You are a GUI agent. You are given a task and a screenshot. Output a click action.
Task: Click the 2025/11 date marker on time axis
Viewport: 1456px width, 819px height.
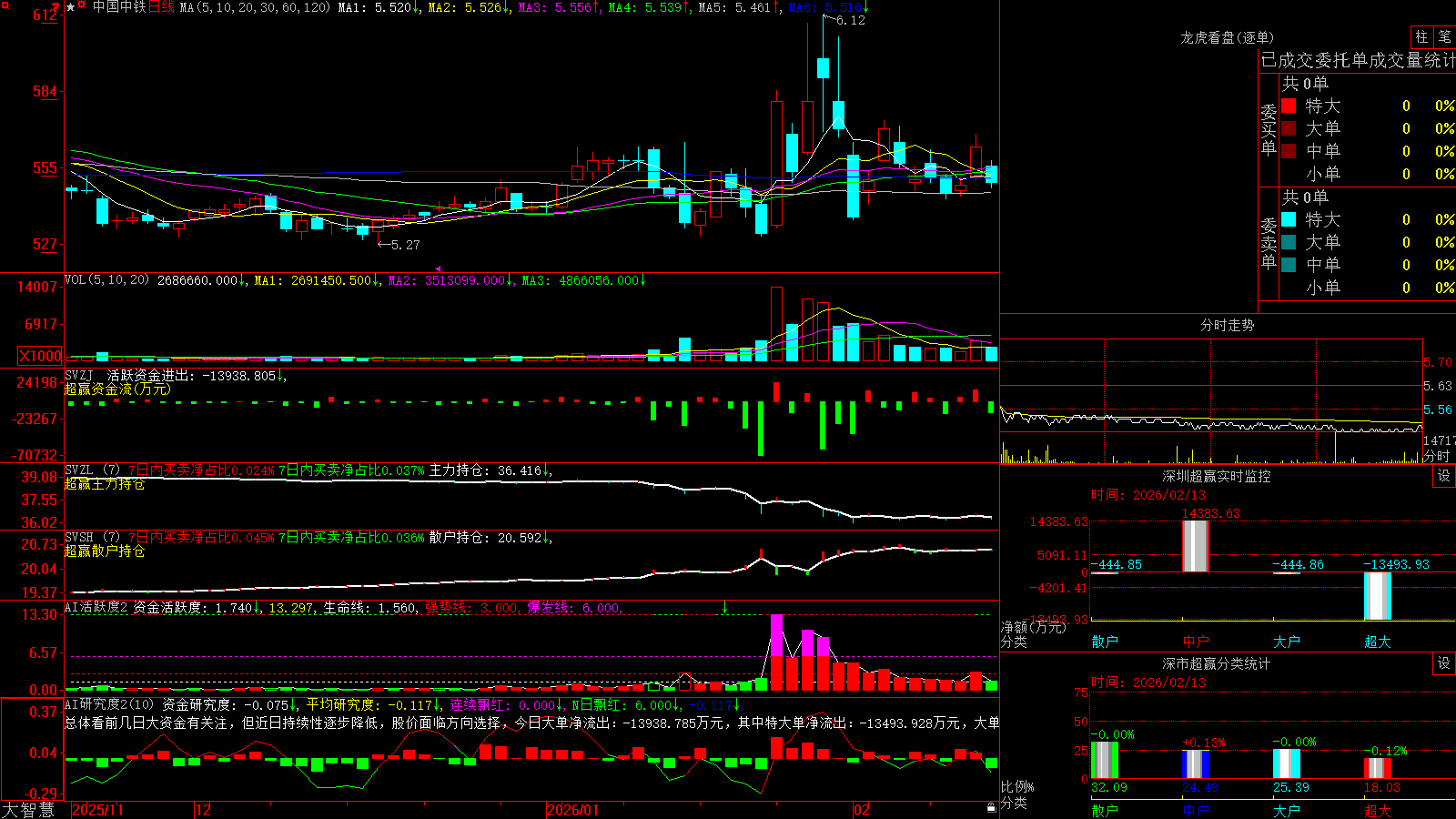pos(97,810)
